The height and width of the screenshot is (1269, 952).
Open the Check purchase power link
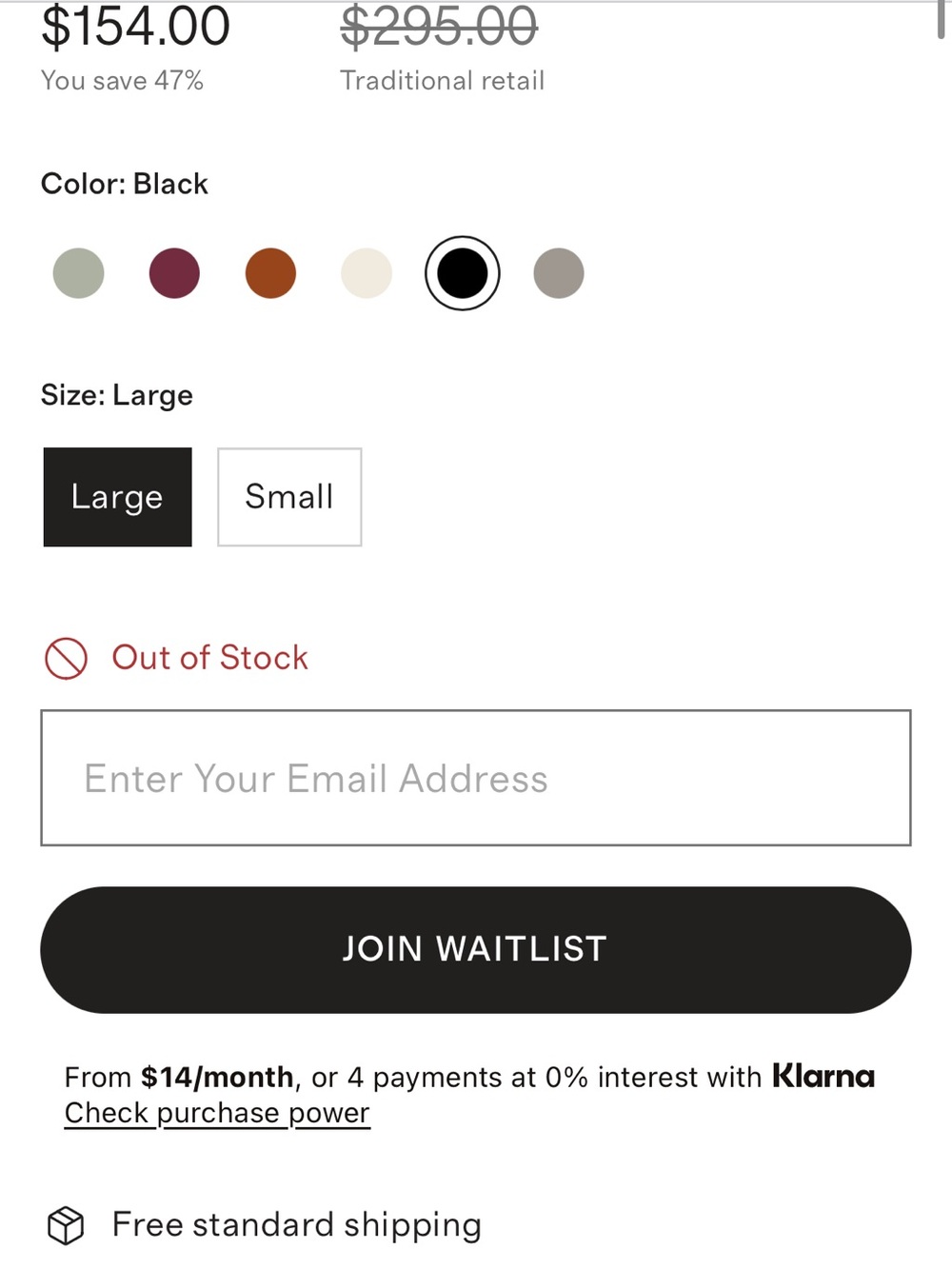tap(217, 1113)
